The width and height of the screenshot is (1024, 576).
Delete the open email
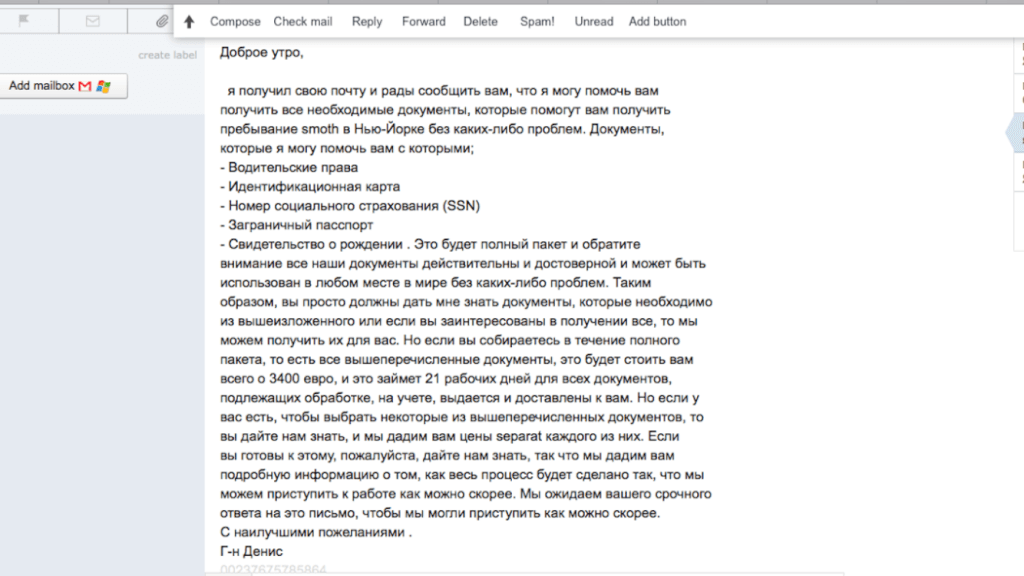point(480,21)
